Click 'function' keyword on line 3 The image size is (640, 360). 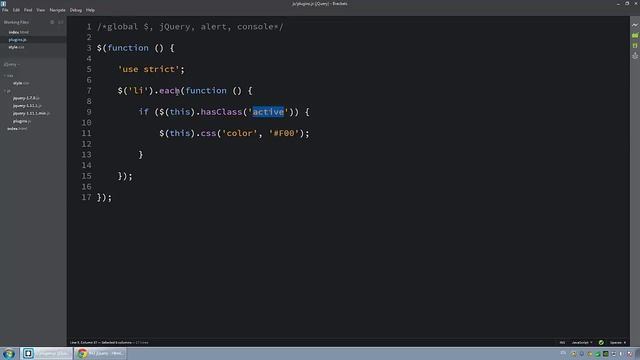coord(128,48)
